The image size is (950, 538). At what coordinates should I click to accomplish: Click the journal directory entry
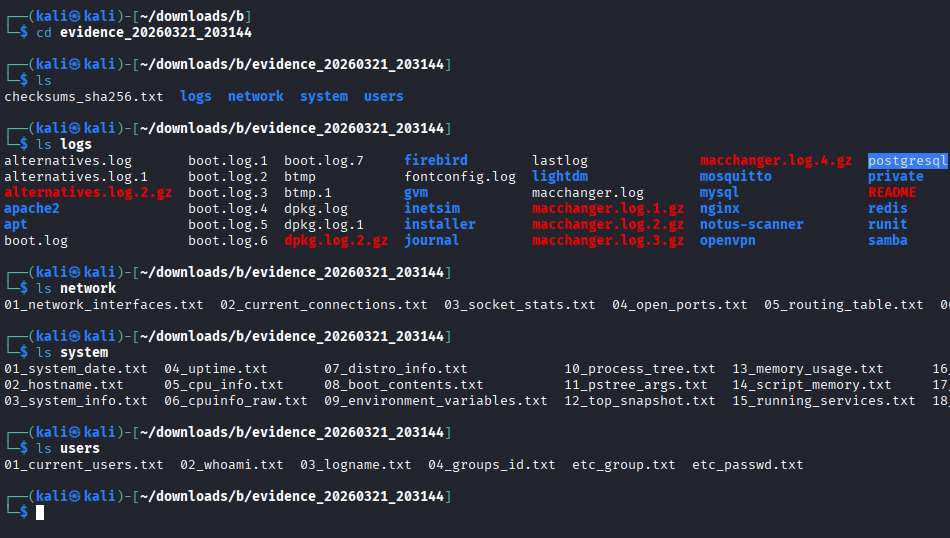432,241
